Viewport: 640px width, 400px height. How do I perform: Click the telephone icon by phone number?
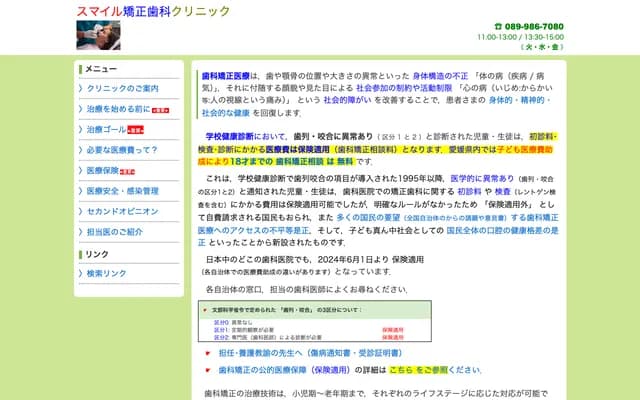498,27
